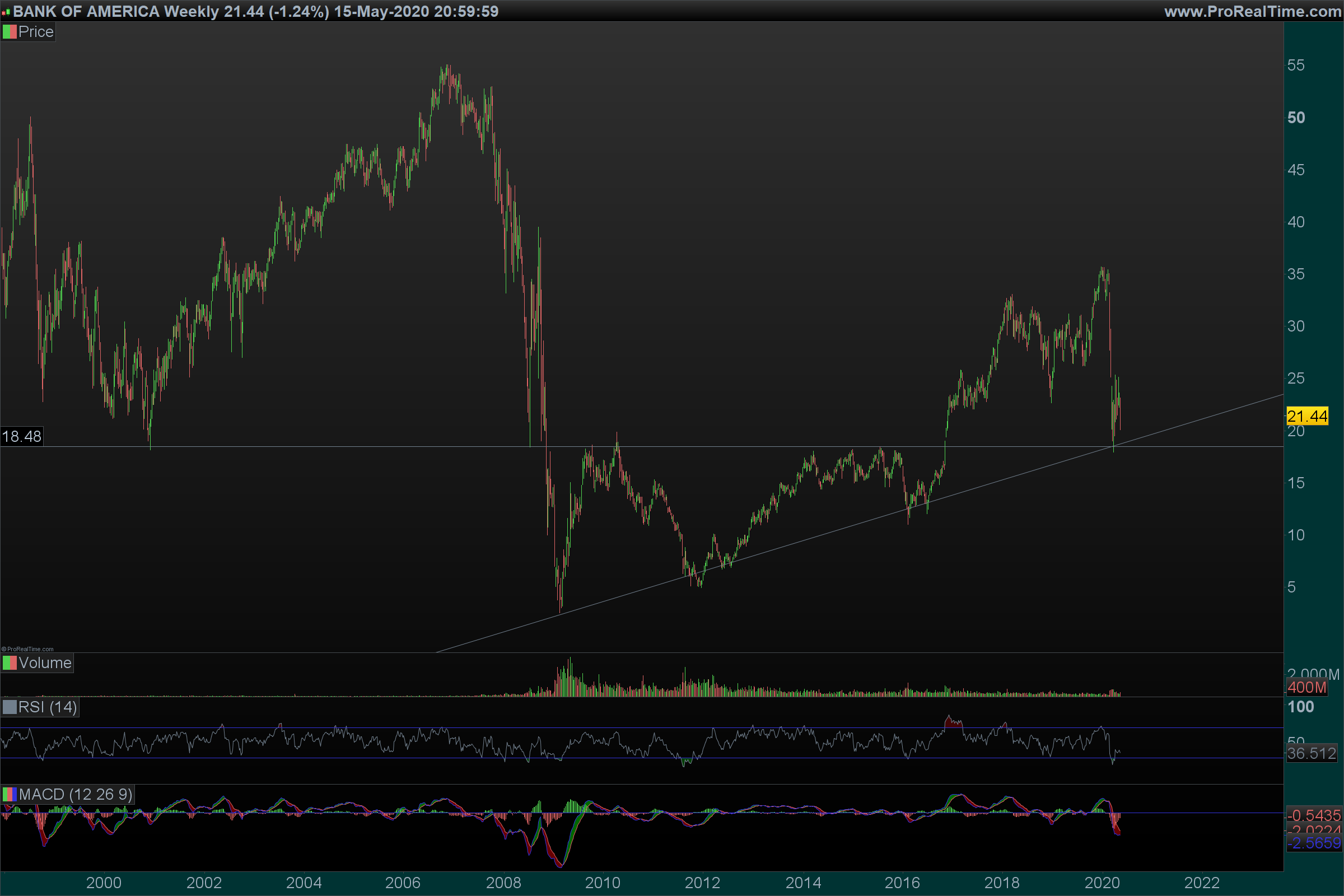
Task: Click the gray square icon beside RSI (14)
Action: (x=9, y=707)
